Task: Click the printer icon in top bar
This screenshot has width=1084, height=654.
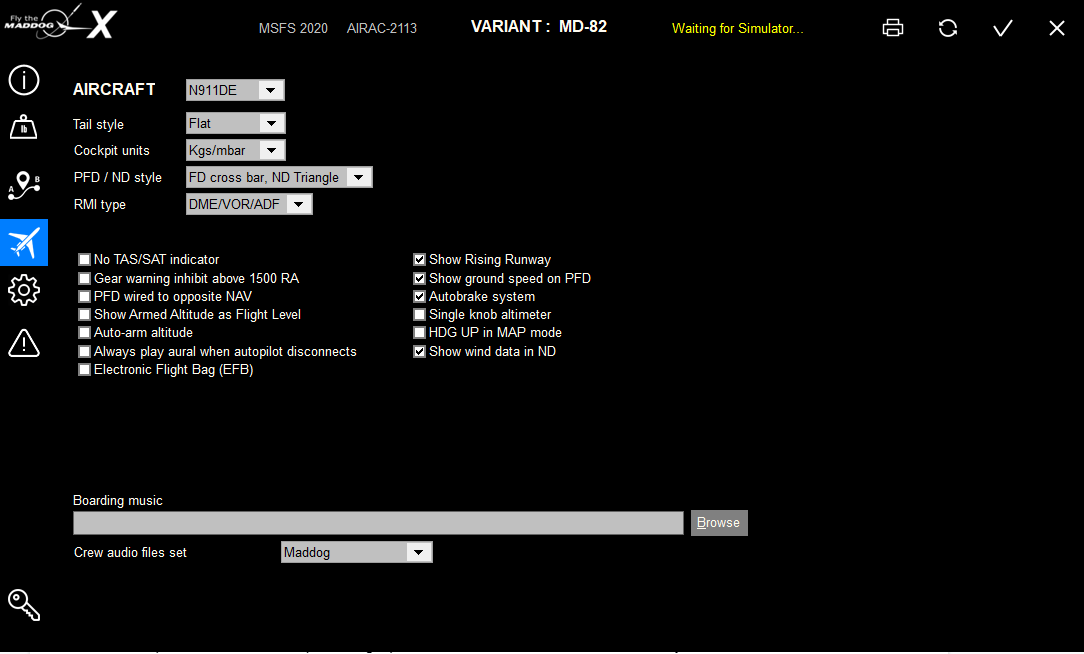Action: (x=893, y=28)
